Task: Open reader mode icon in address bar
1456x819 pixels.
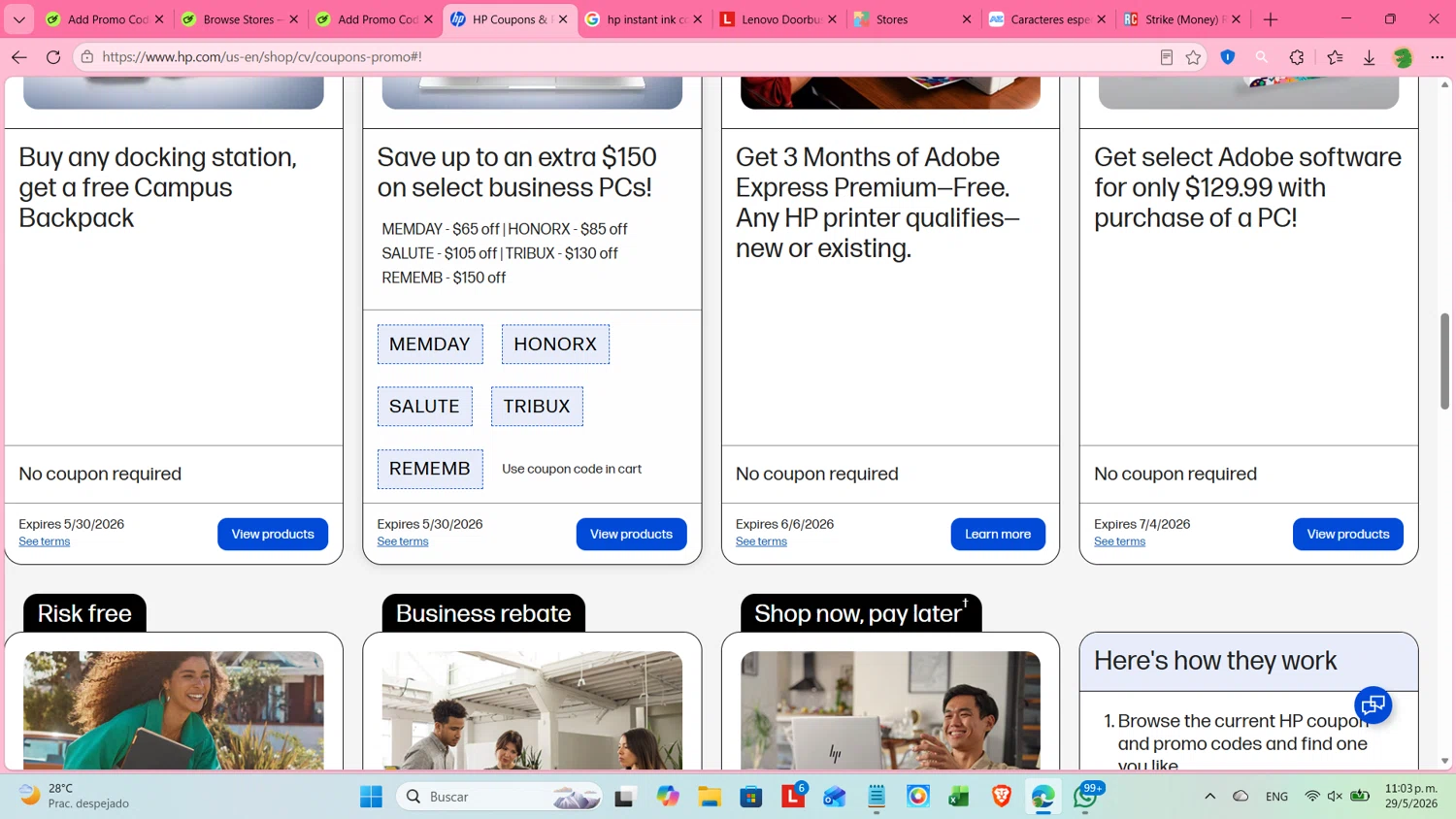Action: (1166, 57)
